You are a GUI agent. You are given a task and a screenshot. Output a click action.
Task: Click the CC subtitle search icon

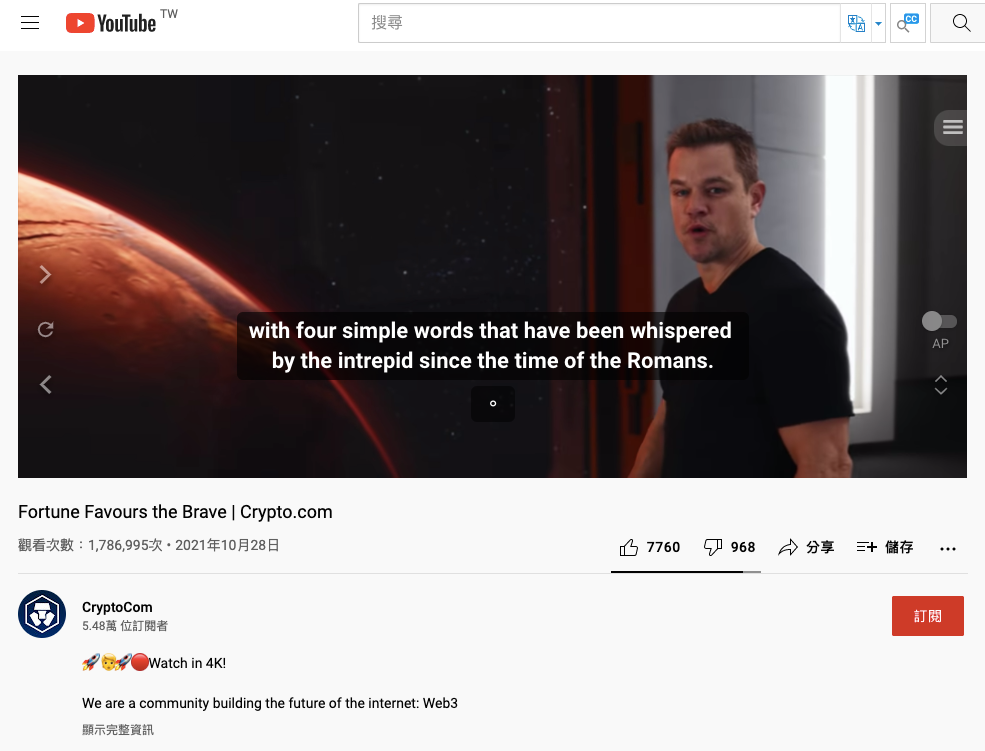[x=908, y=23]
